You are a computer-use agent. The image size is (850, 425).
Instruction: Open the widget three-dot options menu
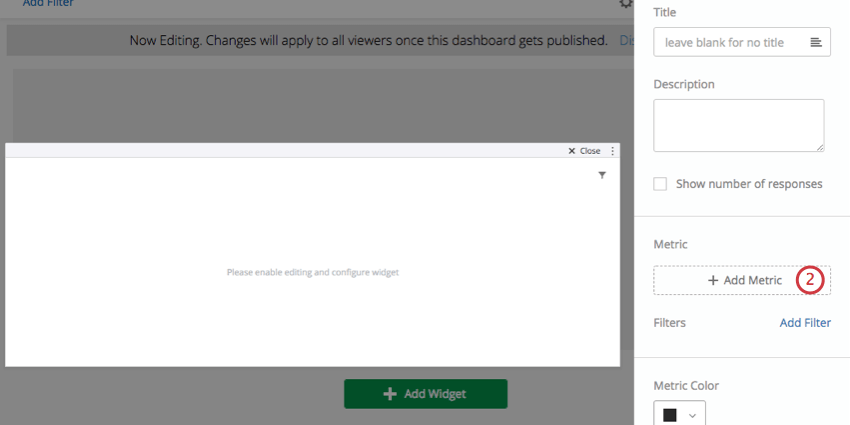(x=613, y=151)
